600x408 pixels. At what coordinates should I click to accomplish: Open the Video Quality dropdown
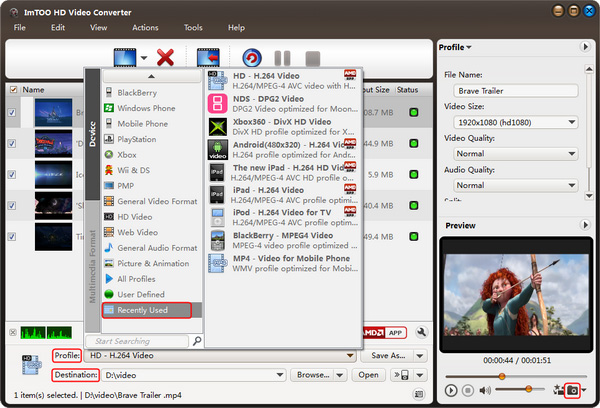[x=516, y=154]
